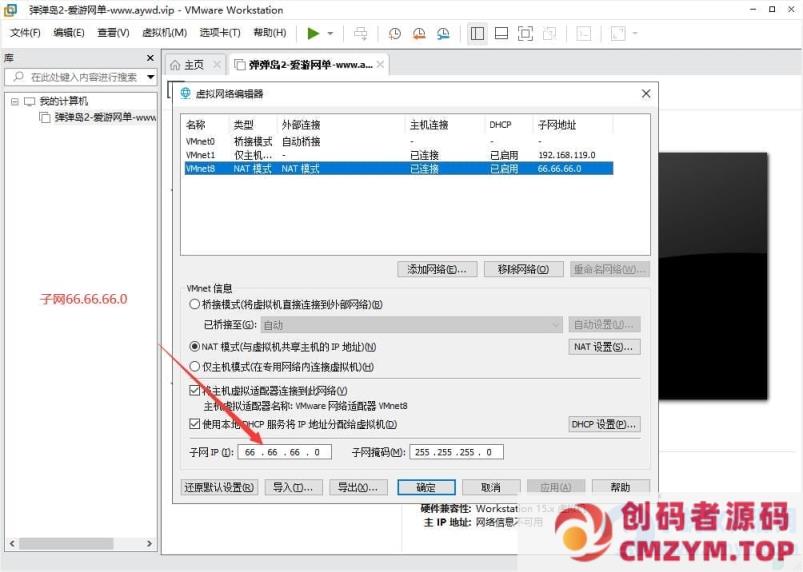The width and height of the screenshot is (803, 572).
Task: Select the VMnet8 NAT row in network list
Action: point(398,168)
